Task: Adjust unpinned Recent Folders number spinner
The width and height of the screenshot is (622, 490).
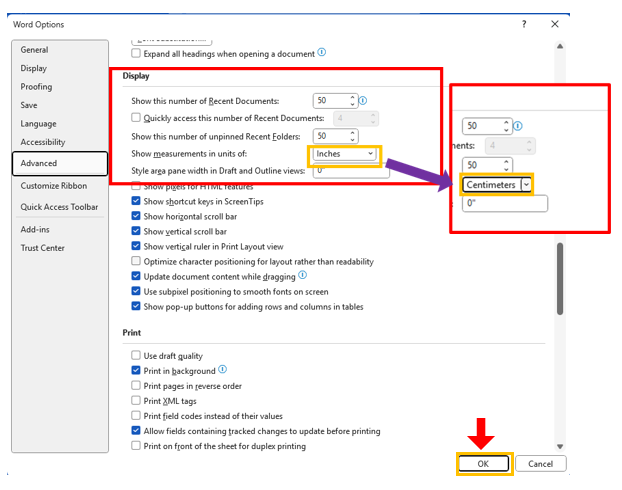Action: pos(352,136)
